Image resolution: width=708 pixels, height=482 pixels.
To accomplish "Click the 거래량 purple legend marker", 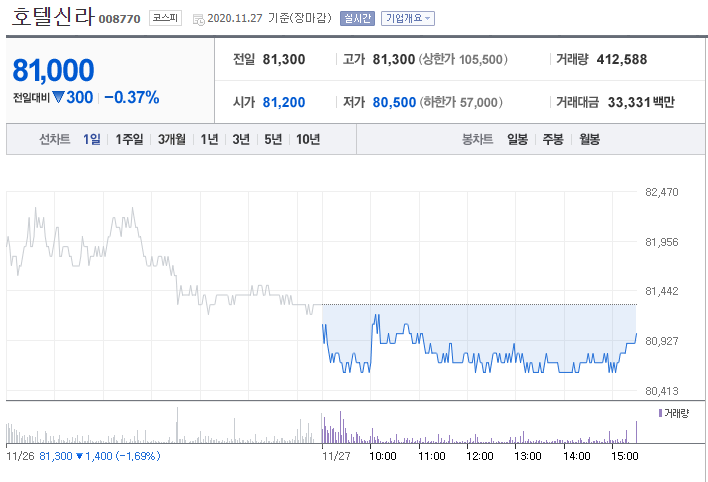I will coord(660,413).
